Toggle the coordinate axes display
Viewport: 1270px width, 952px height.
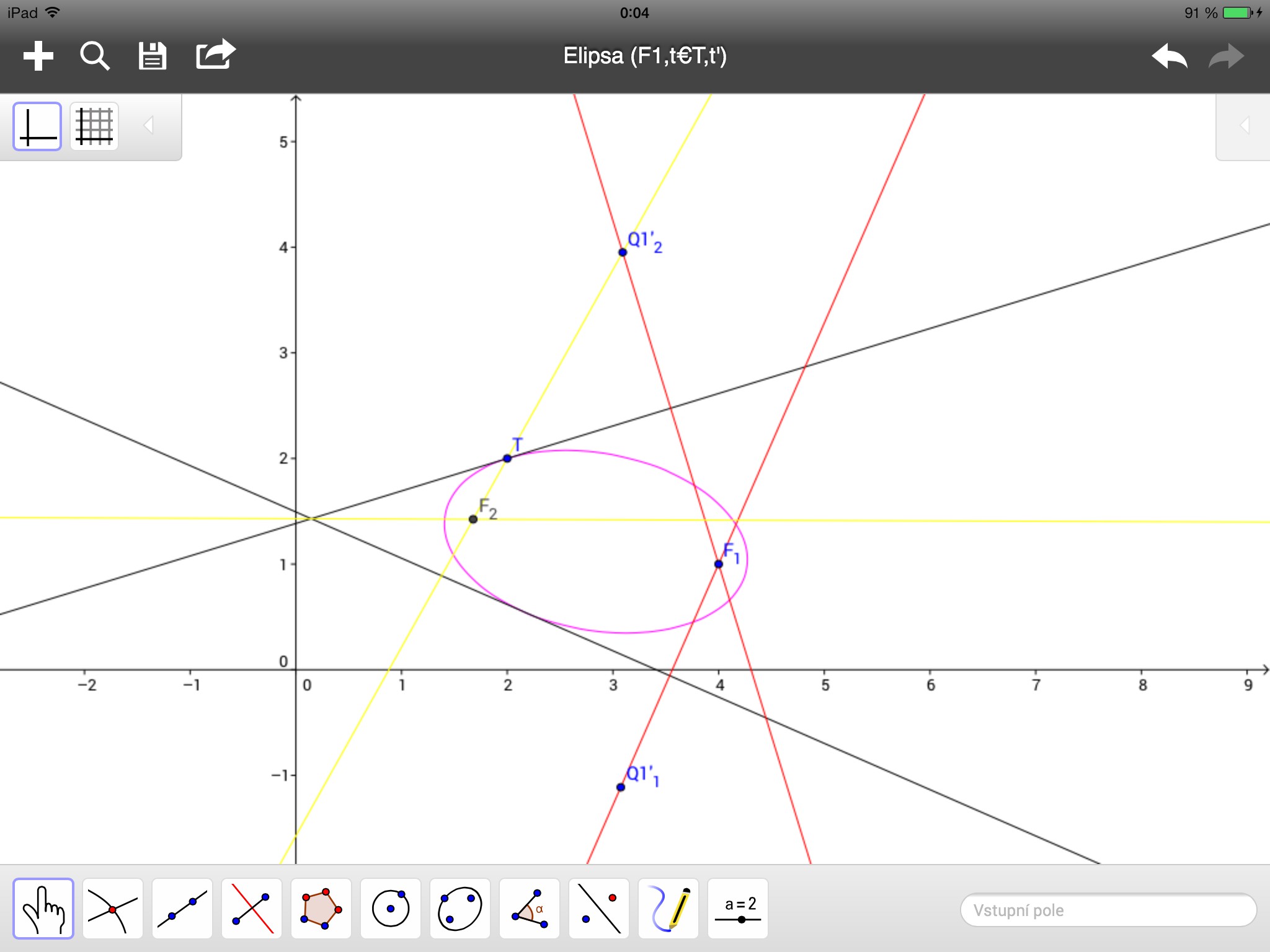pos(37,126)
